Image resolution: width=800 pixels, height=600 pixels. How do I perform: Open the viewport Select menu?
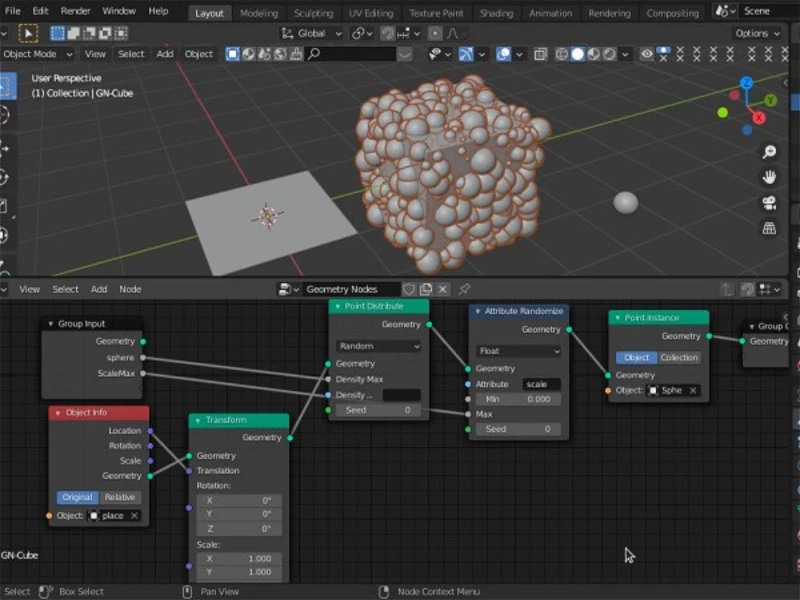(x=131, y=54)
